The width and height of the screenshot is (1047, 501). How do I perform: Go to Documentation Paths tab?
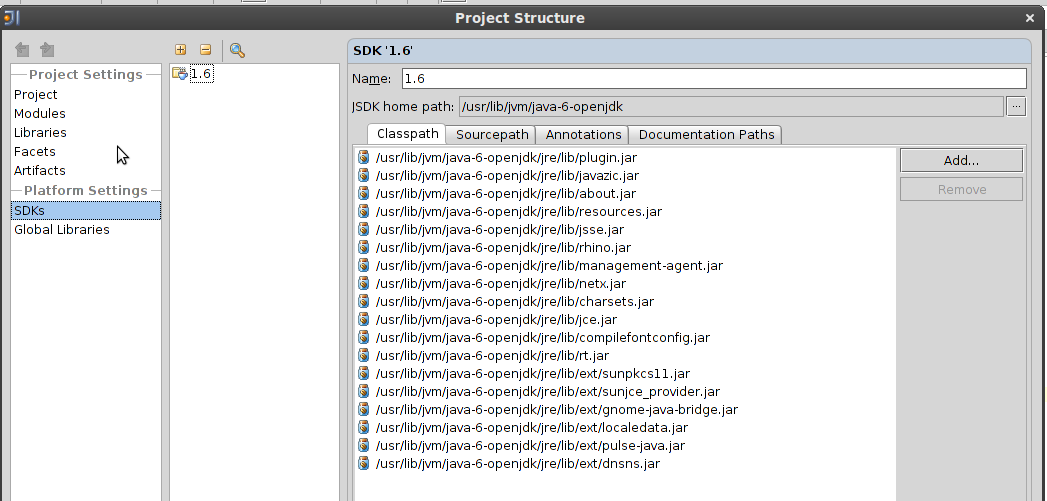click(706, 135)
